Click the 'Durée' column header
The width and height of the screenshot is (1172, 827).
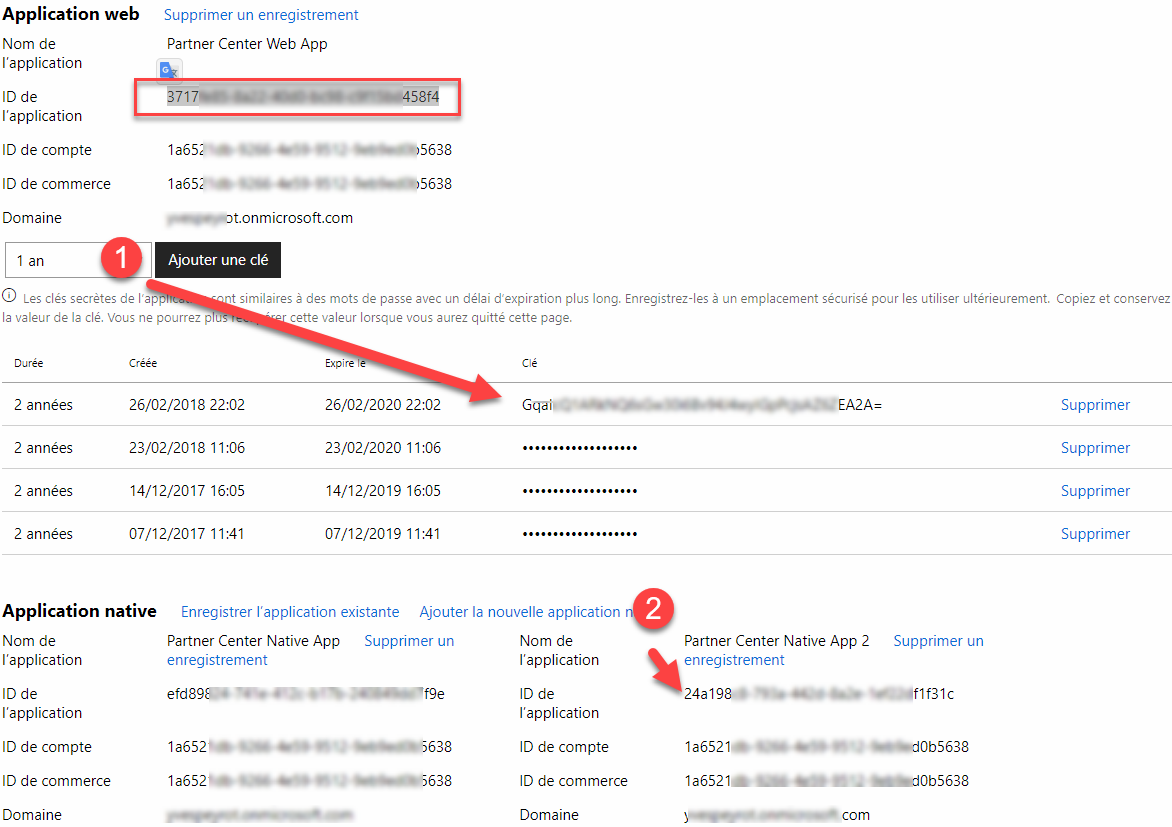(x=28, y=363)
